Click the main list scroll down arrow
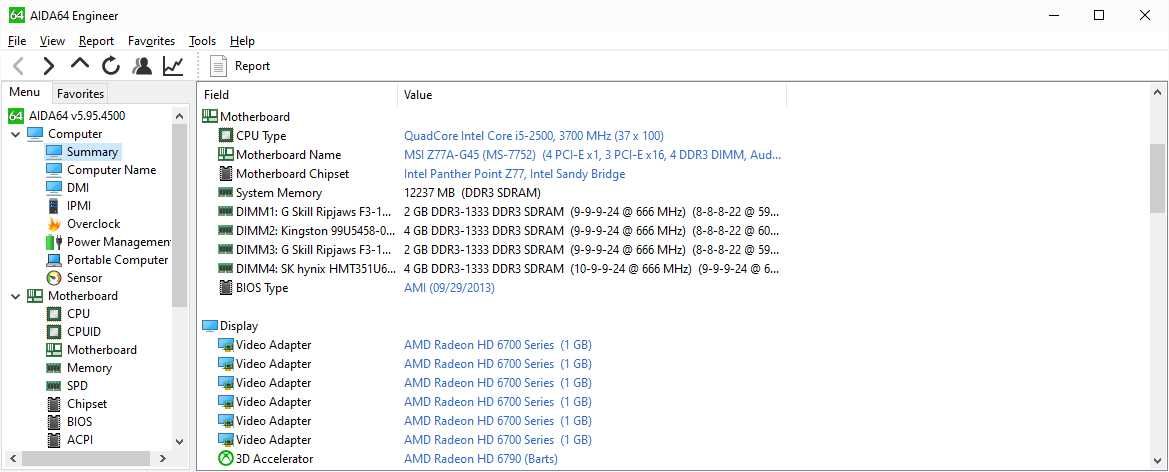Viewport: 1169px width, 472px height. pos(1157,460)
